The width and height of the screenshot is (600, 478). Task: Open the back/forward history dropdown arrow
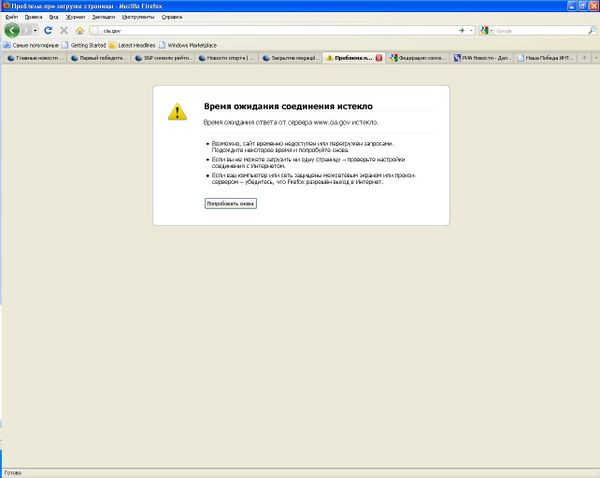coord(35,30)
